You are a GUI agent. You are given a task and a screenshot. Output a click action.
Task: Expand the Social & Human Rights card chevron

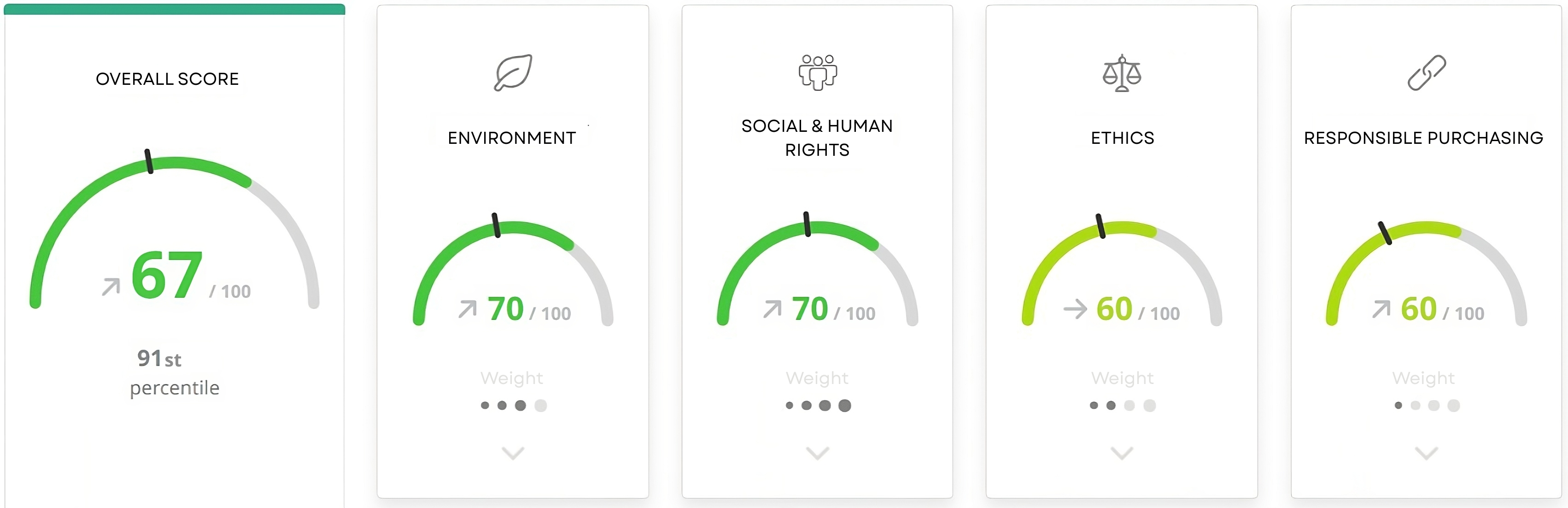[x=818, y=453]
